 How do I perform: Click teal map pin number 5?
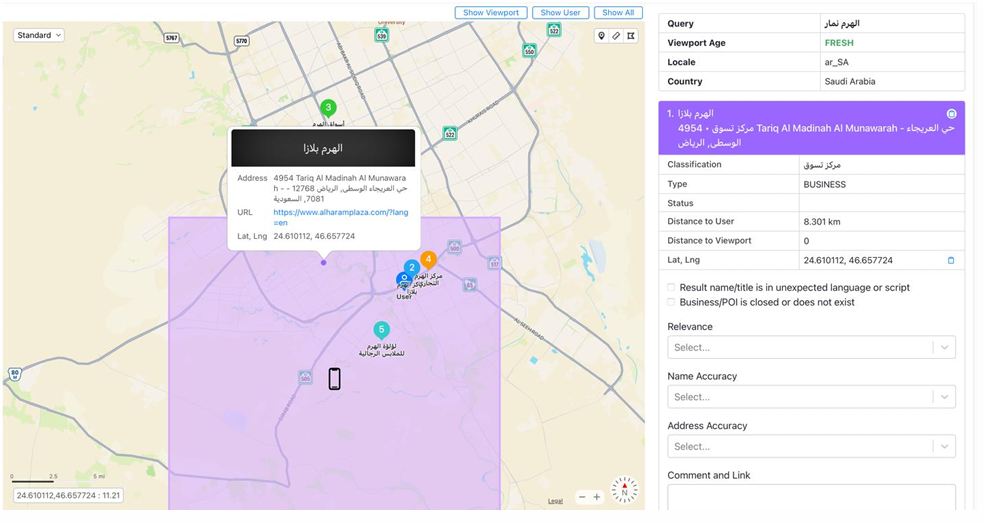point(381,330)
